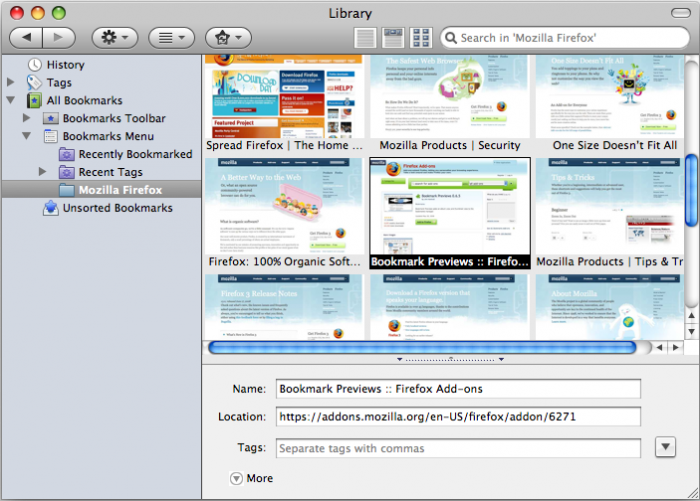This screenshot has height=501, width=700.
Task: Open the Organize gear menu
Action: (x=115, y=38)
